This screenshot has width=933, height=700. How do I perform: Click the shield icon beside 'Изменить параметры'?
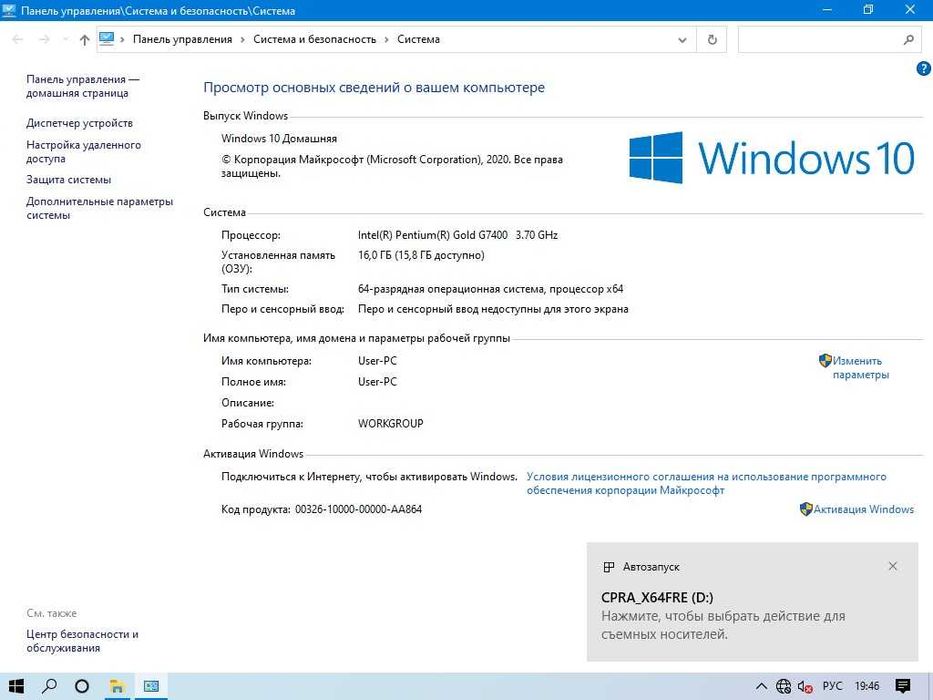pos(825,360)
